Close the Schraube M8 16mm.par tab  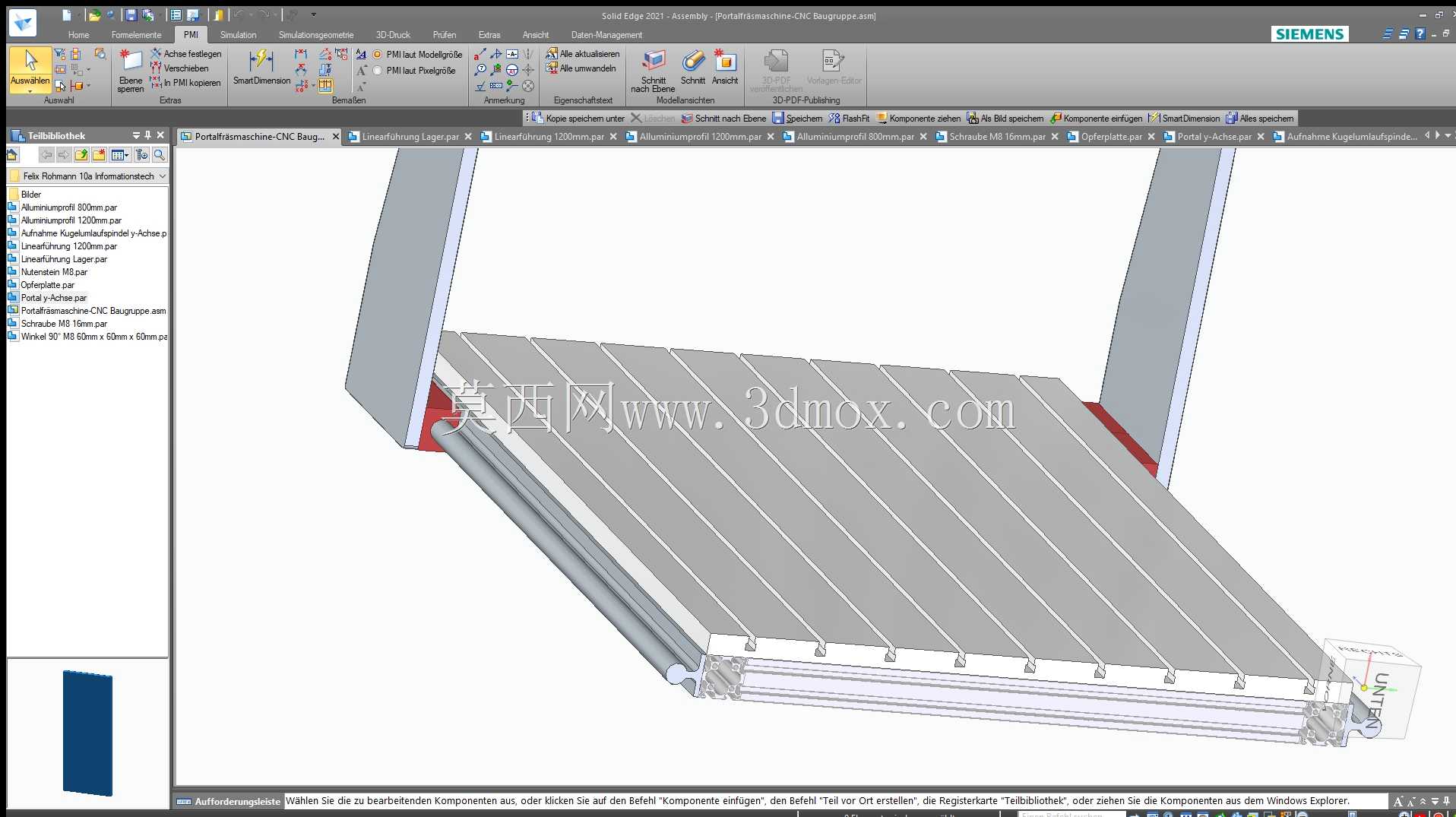tap(1055, 137)
